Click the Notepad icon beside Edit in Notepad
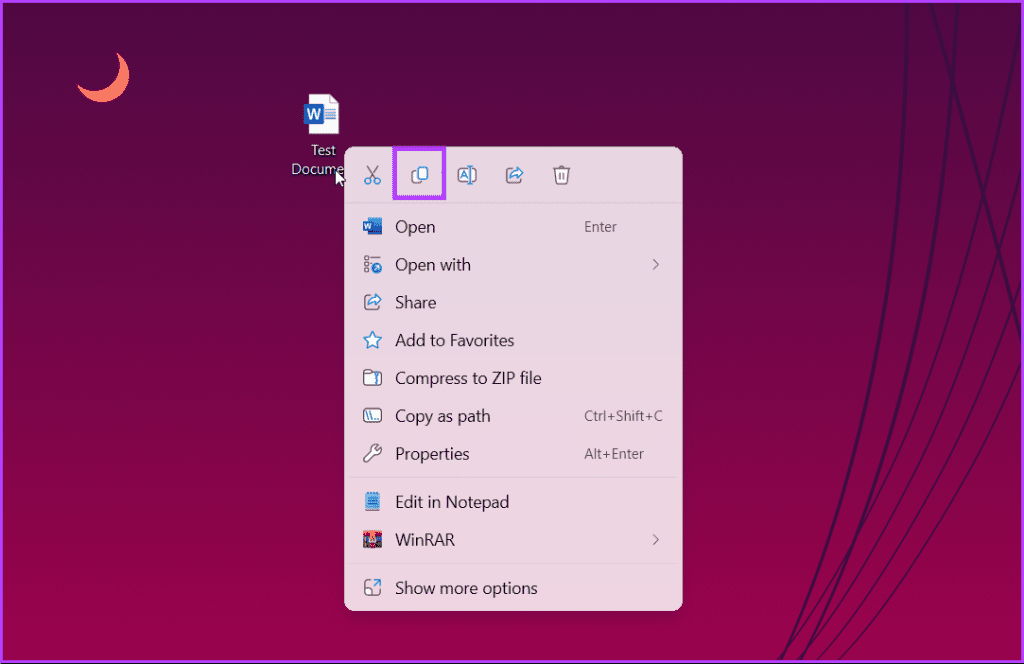Image resolution: width=1024 pixels, height=664 pixels. tap(373, 502)
